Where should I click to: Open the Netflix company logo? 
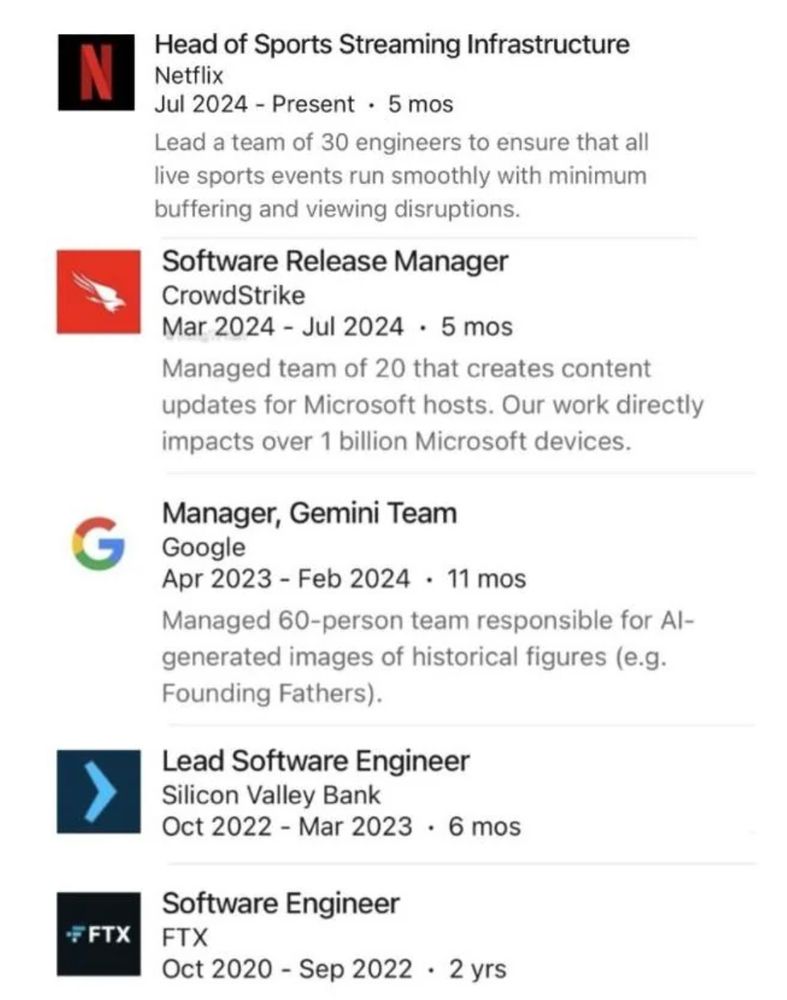96,73
